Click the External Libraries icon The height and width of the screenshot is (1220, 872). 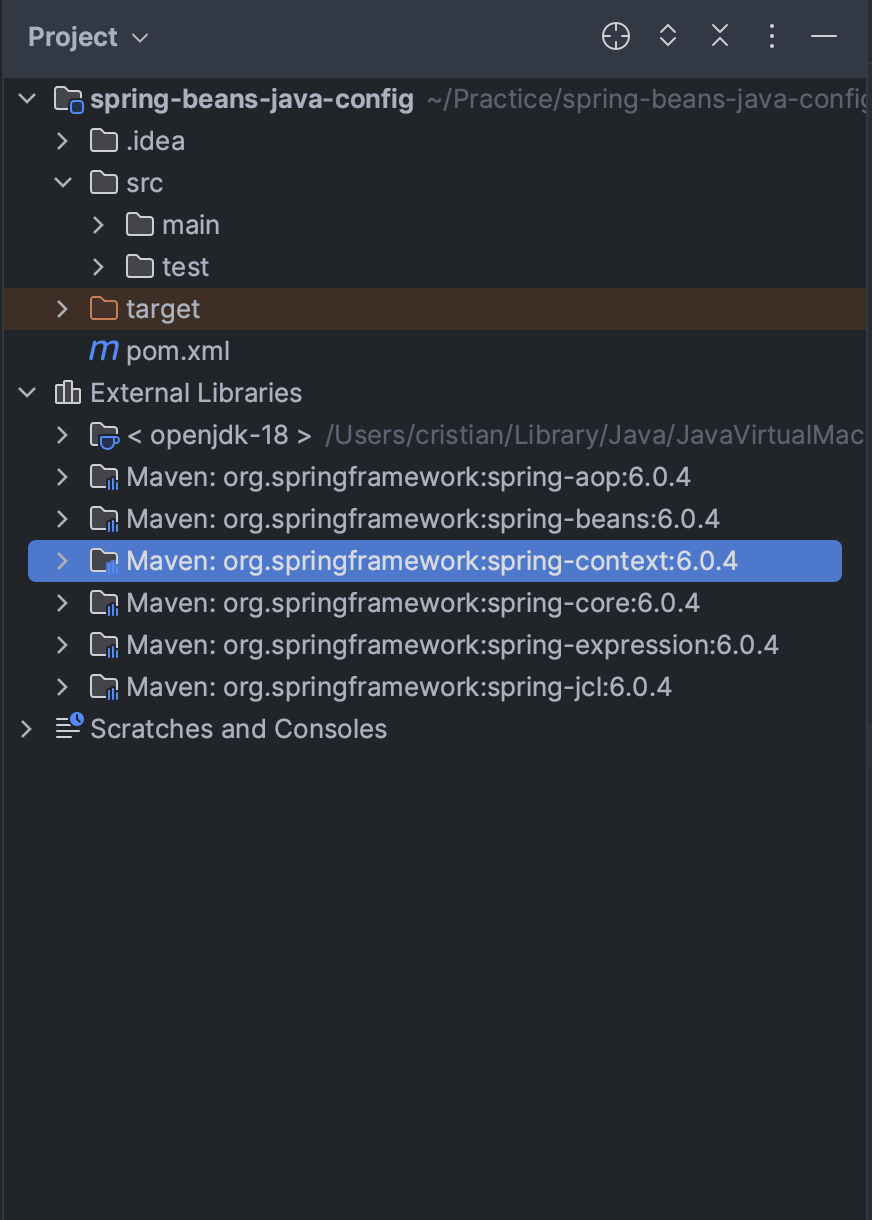pyautogui.click(x=68, y=393)
